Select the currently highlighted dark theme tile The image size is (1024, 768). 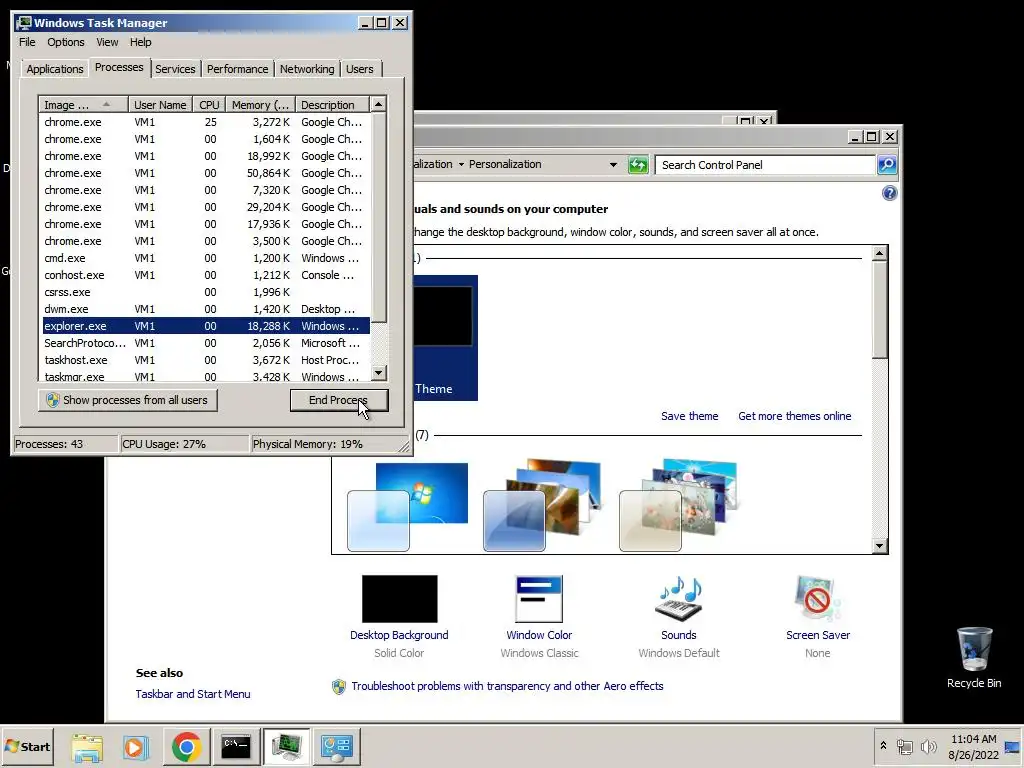(445, 338)
